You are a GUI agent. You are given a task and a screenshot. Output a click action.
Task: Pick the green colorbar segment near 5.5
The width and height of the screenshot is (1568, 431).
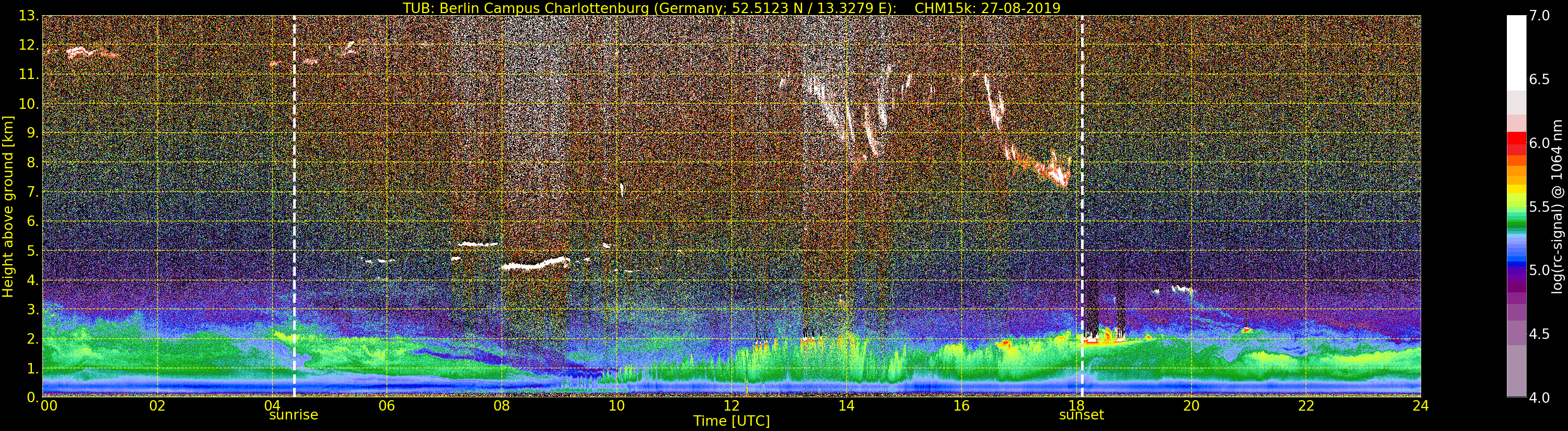click(x=1516, y=209)
